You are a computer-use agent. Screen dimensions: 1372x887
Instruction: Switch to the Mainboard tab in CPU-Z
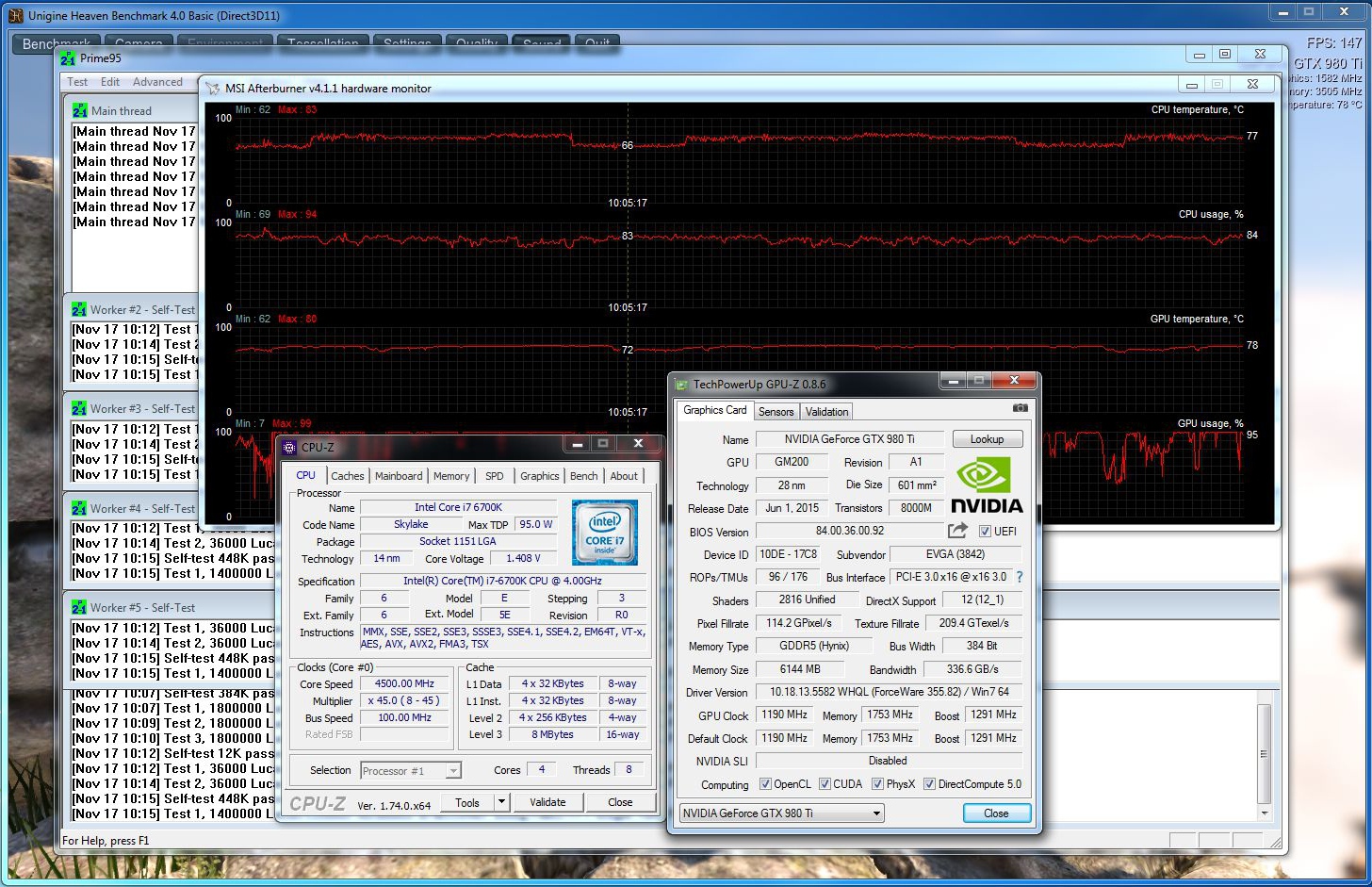(x=399, y=476)
